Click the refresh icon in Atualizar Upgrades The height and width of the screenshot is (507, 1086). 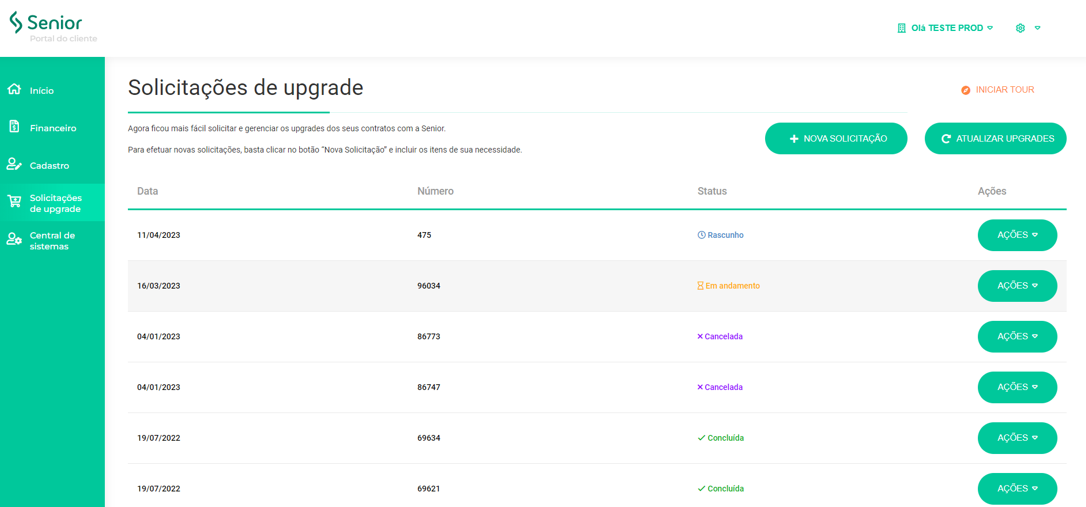[x=946, y=139]
